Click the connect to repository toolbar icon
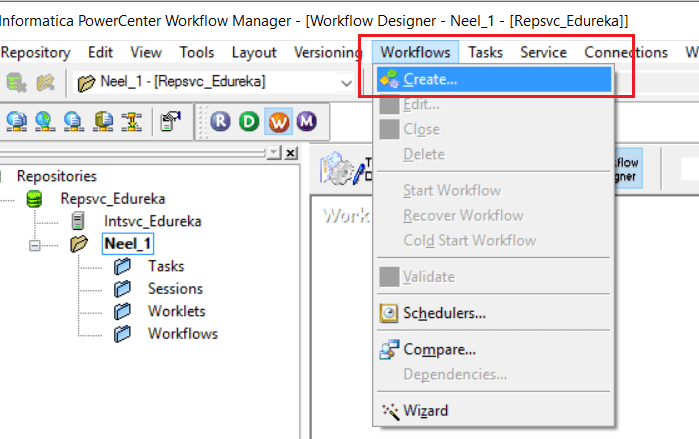 click(x=16, y=82)
